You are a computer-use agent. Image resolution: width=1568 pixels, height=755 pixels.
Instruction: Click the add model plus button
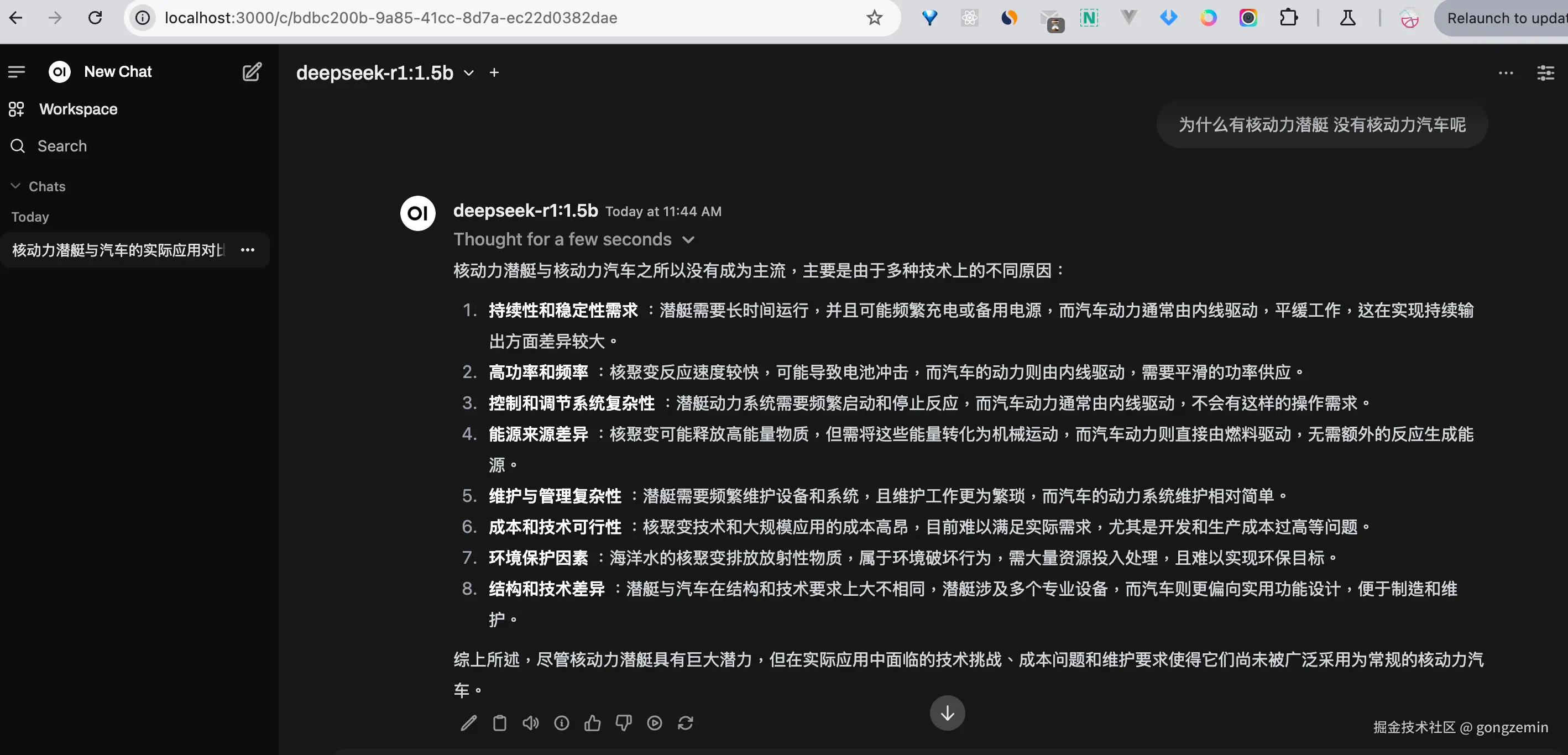pyautogui.click(x=494, y=73)
